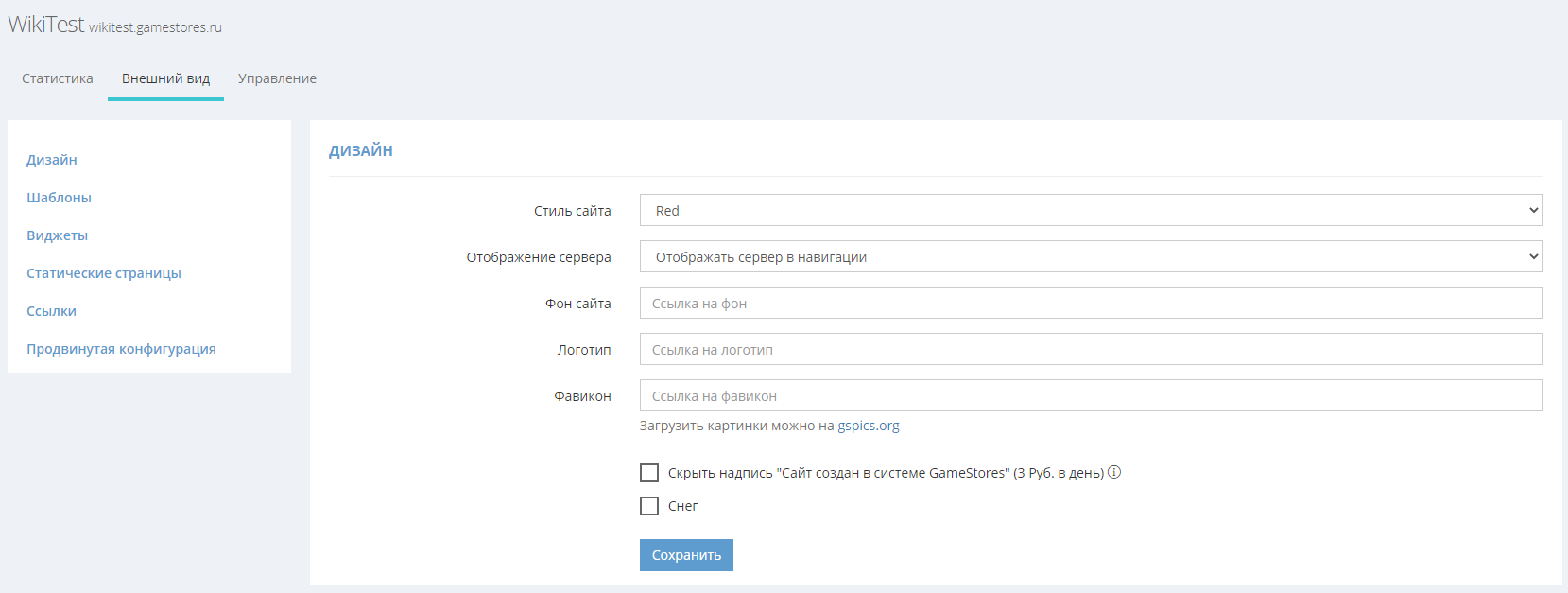Toggle the Снег checkbox
The width and height of the screenshot is (1568, 593).
(x=649, y=506)
